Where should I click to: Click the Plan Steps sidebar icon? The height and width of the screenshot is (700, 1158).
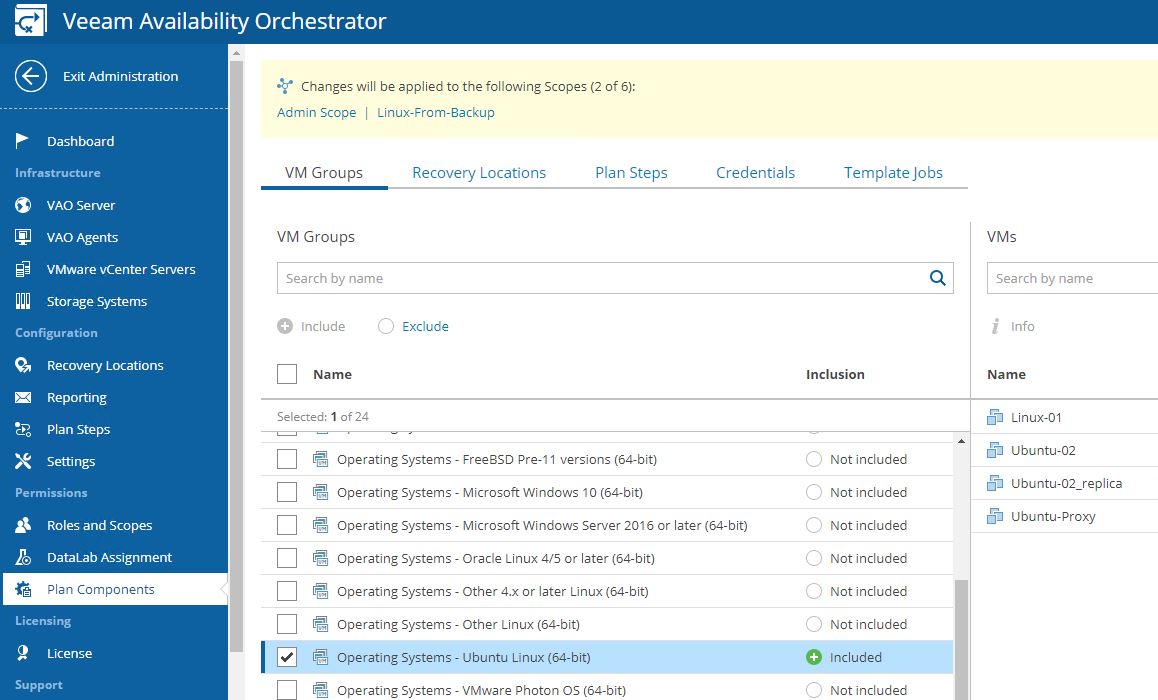[x=23, y=429]
